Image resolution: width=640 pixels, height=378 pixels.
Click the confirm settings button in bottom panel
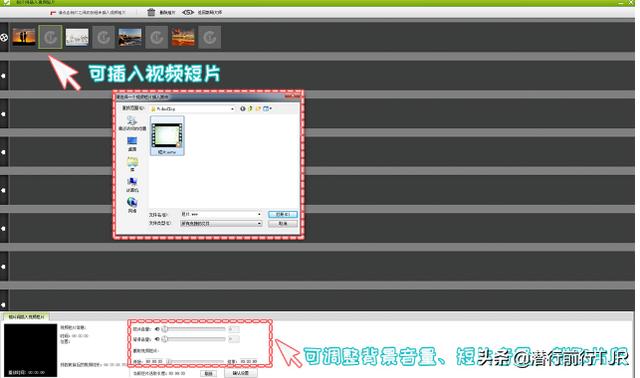(x=240, y=374)
